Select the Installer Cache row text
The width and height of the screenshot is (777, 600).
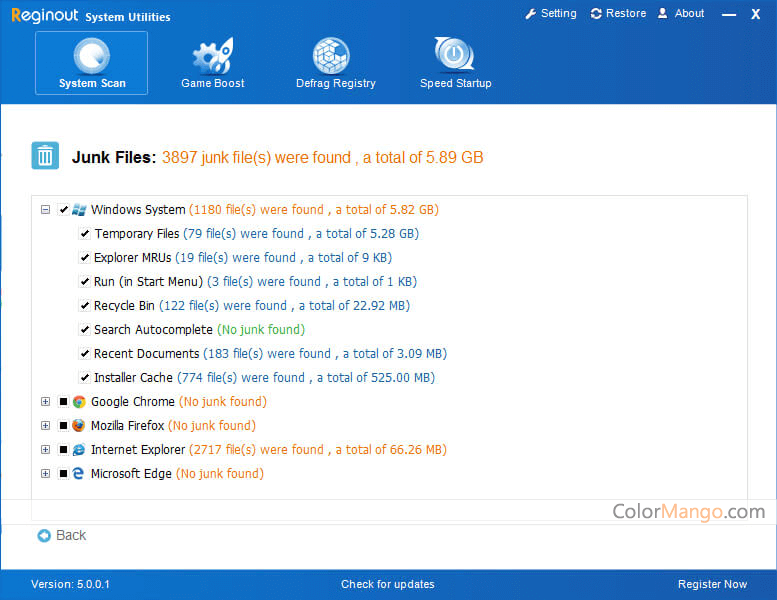(x=264, y=378)
